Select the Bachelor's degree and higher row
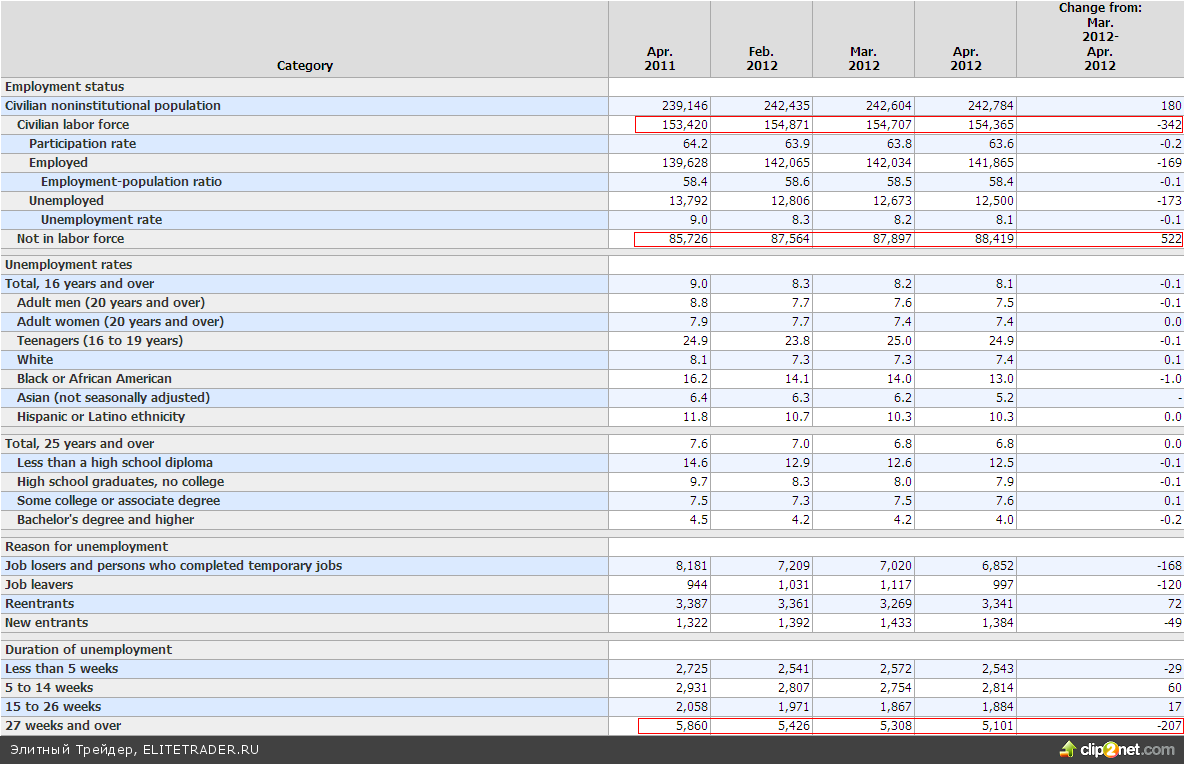Viewport: 1184px width, 764px height. 106,520
